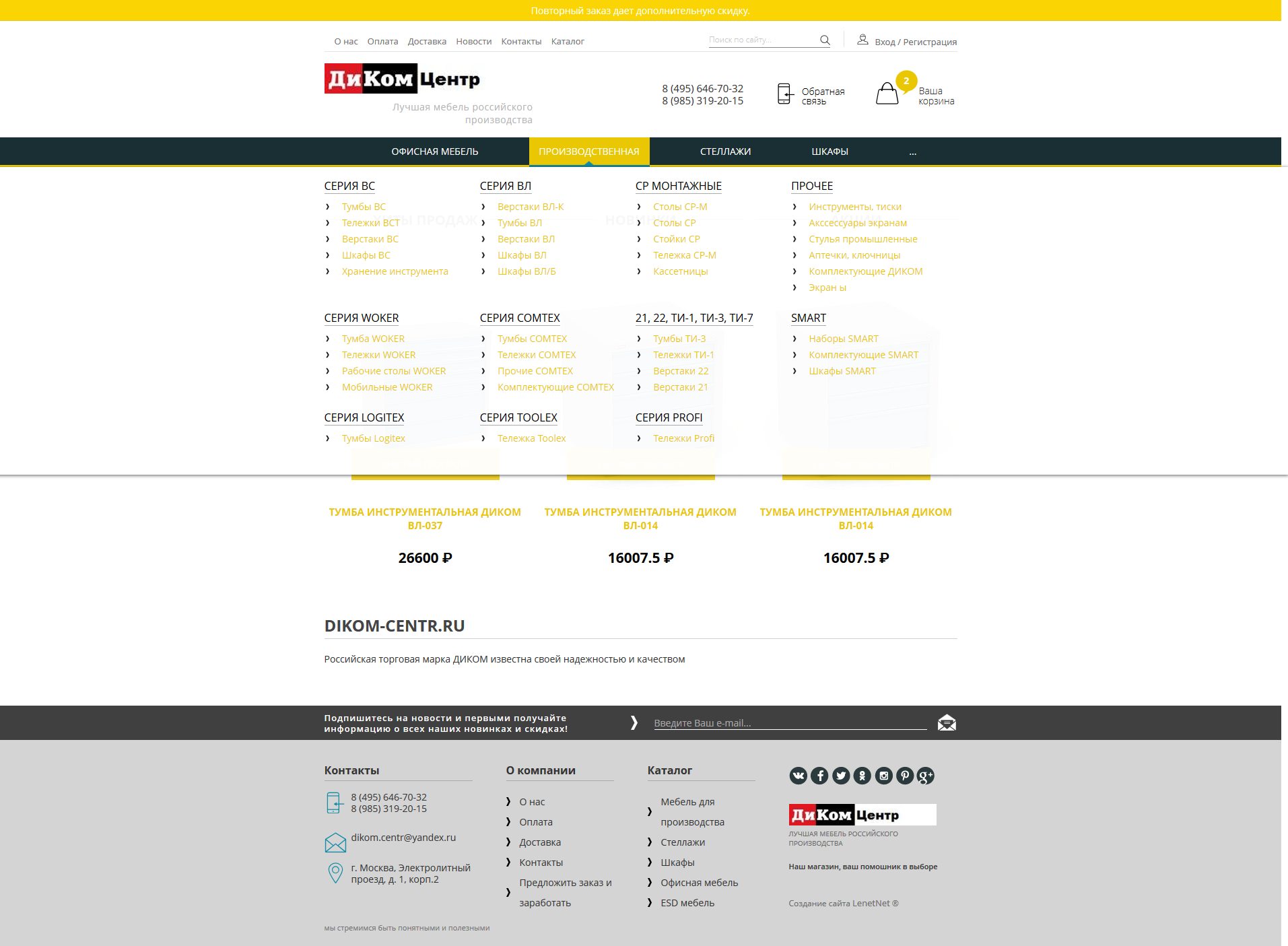Click the search magnifier icon
Screen dimensions: 1288x946
point(825,40)
